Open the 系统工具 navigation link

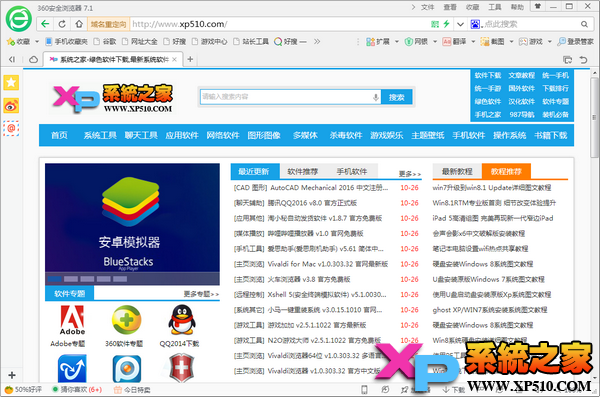click(100, 135)
